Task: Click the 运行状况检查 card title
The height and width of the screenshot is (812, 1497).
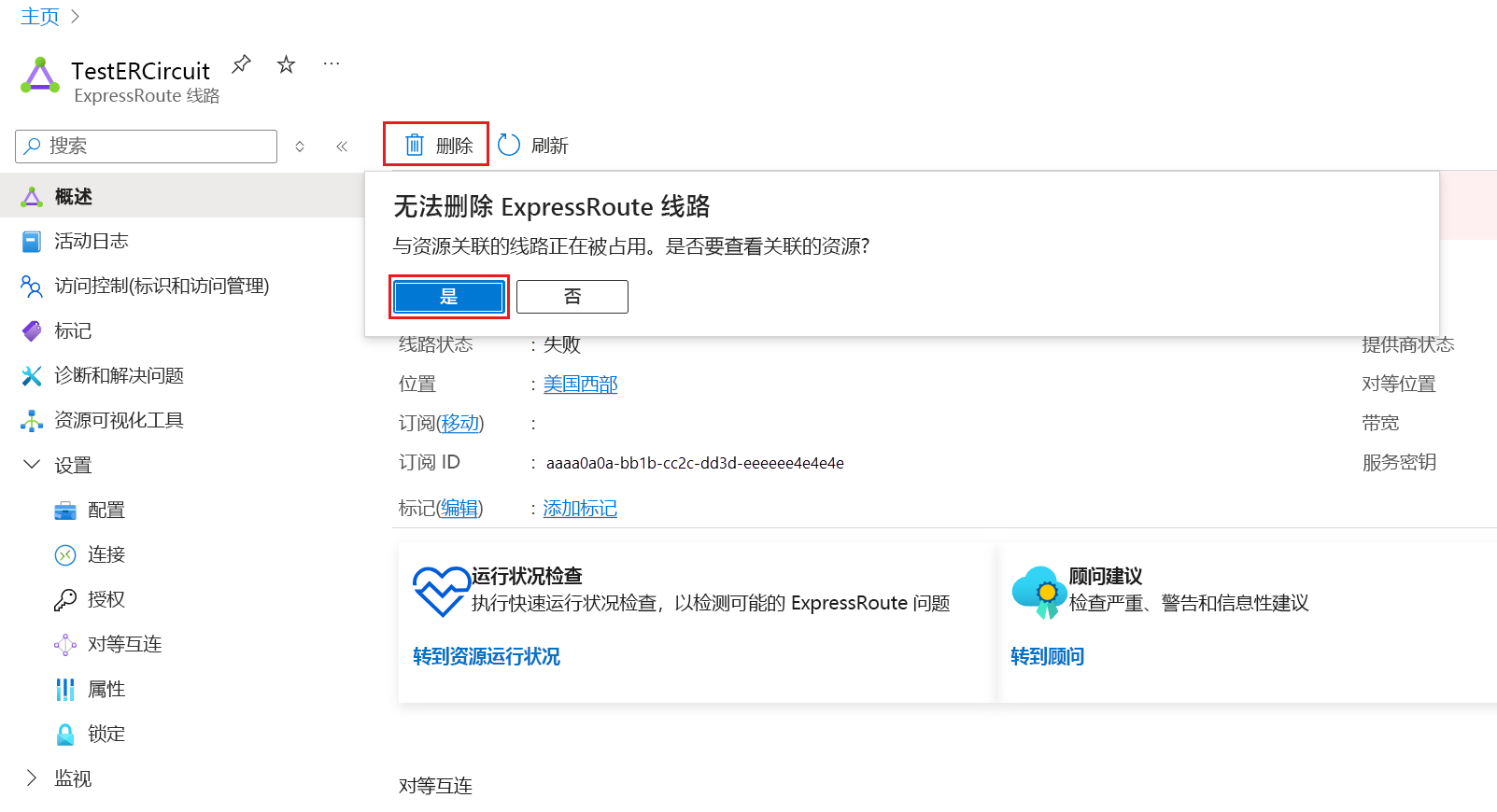Action: coord(527,576)
